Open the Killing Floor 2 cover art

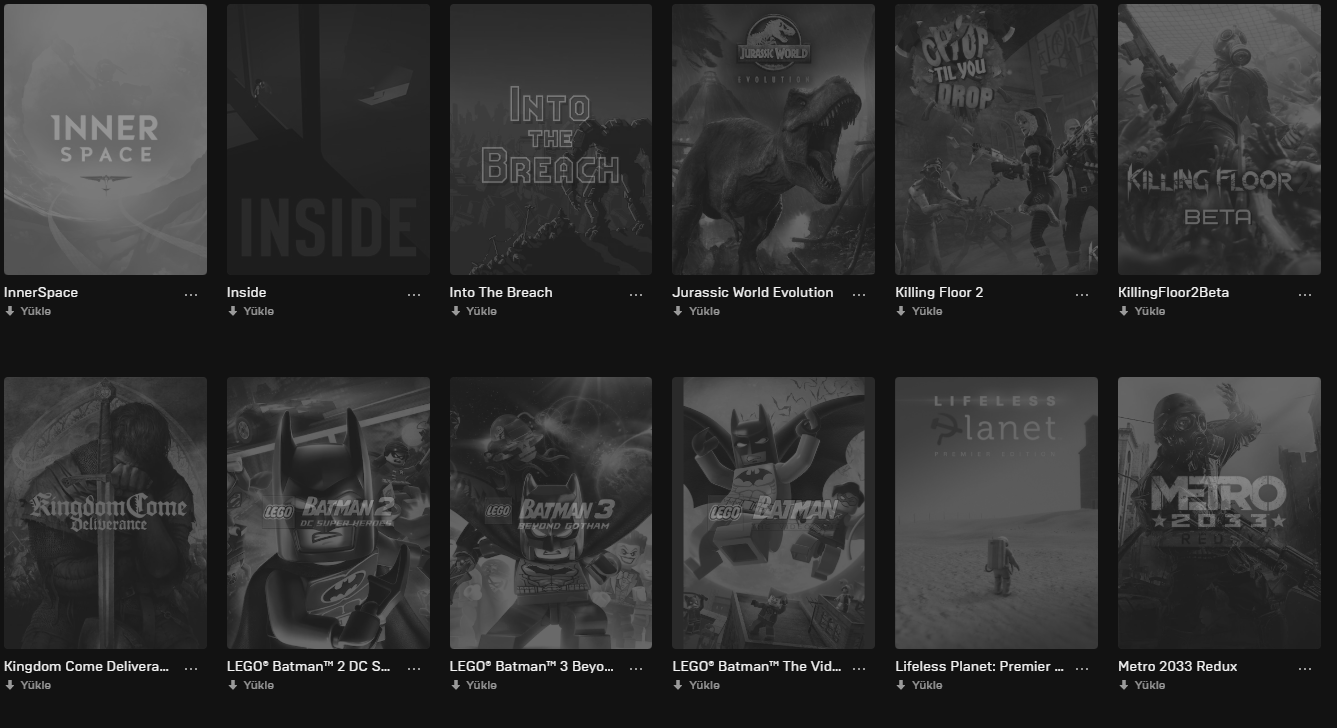[x=996, y=139]
